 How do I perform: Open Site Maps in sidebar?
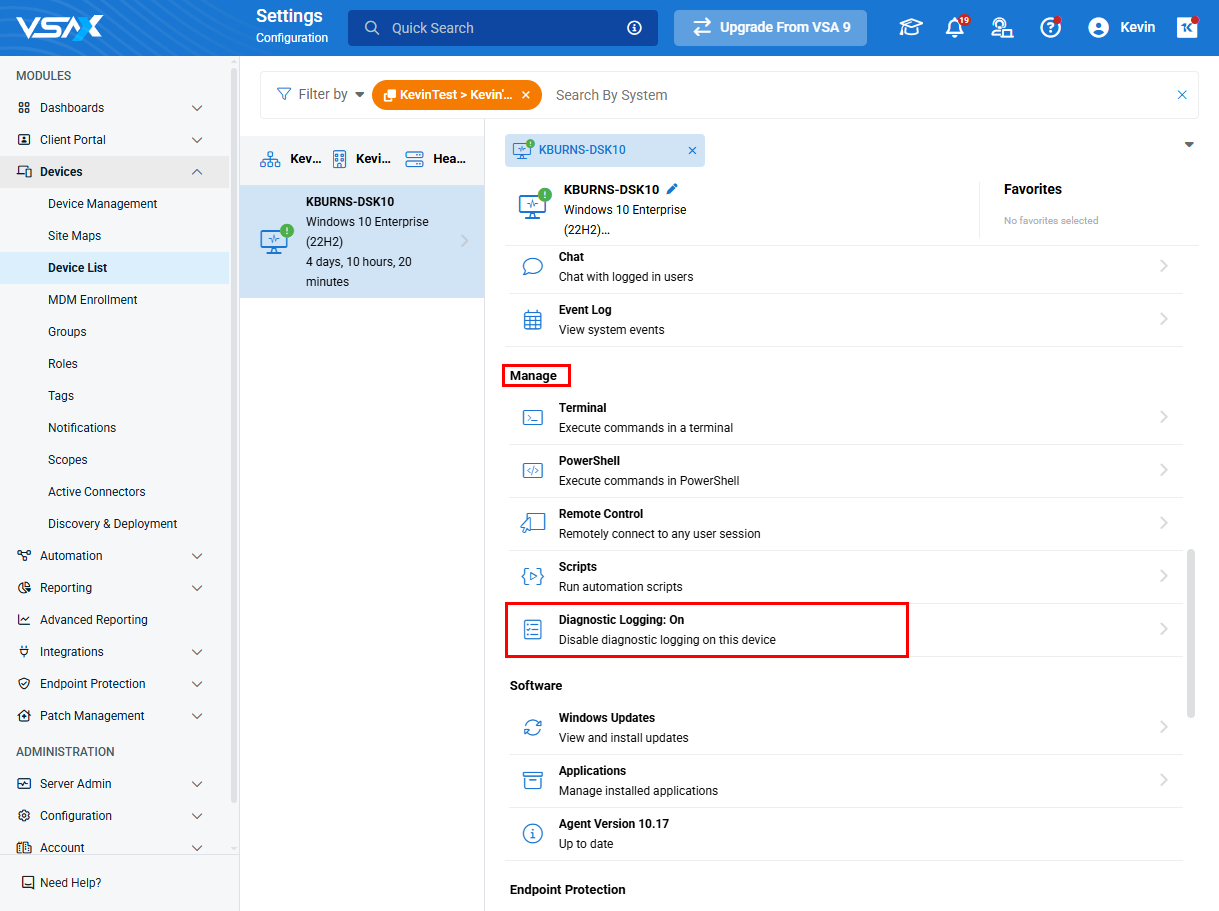coord(75,236)
